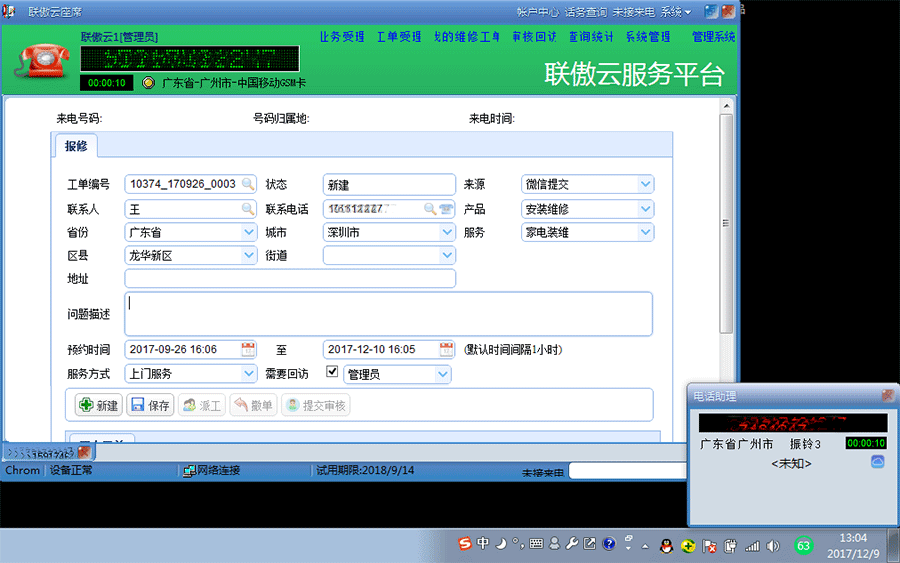Click the 地址 input field
Image resolution: width=900 pixels, height=563 pixels.
coord(290,279)
